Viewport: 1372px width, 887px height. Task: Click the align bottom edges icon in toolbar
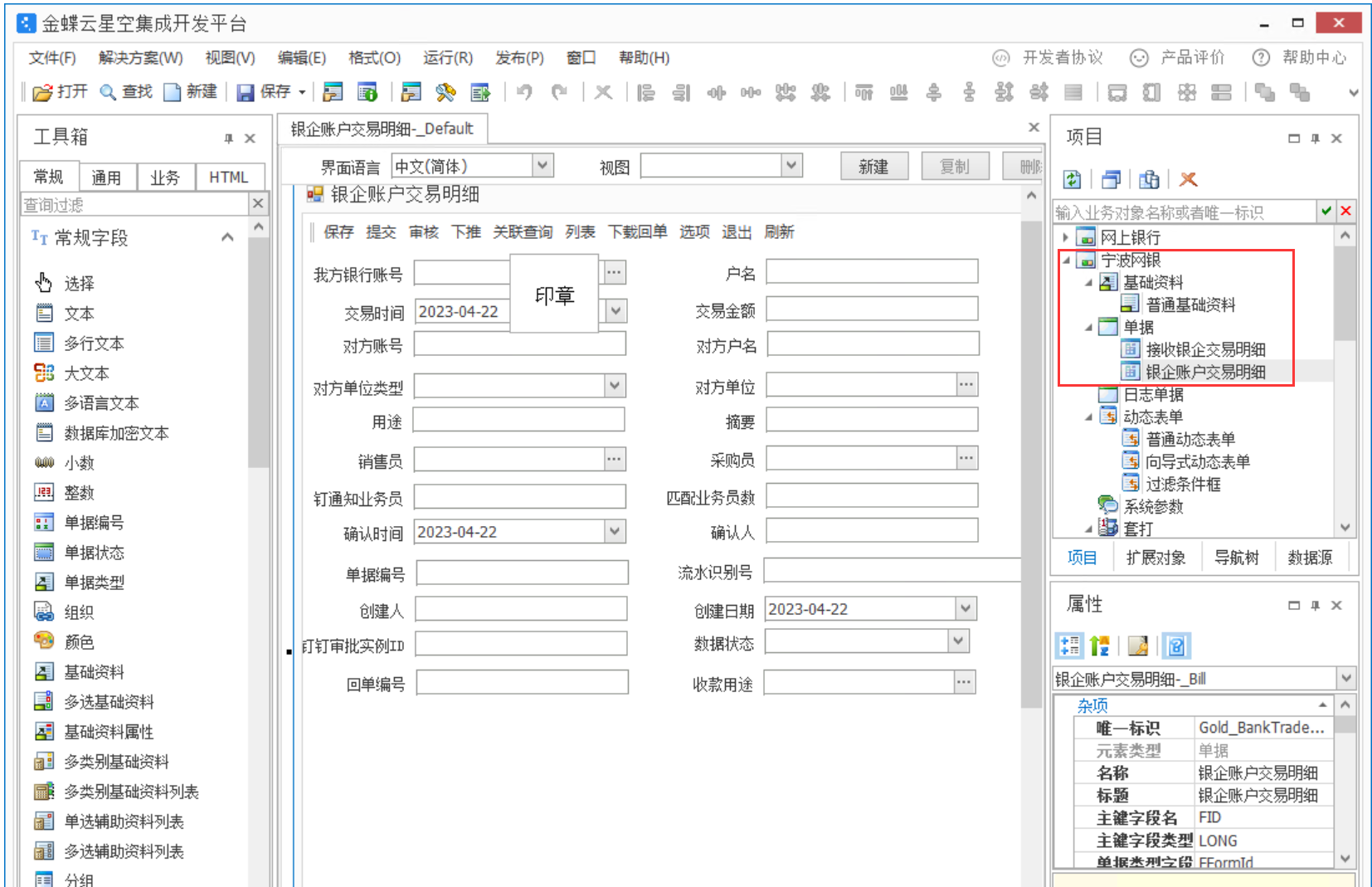tap(898, 92)
